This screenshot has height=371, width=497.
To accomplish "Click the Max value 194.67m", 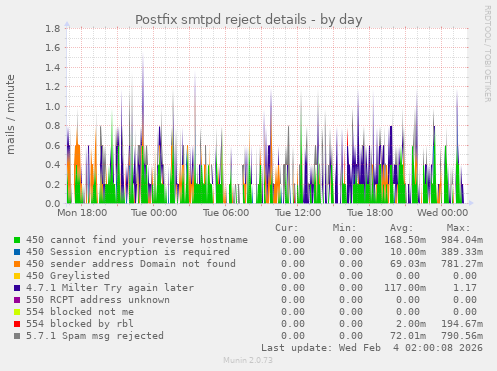I will pyautogui.click(x=462, y=324).
